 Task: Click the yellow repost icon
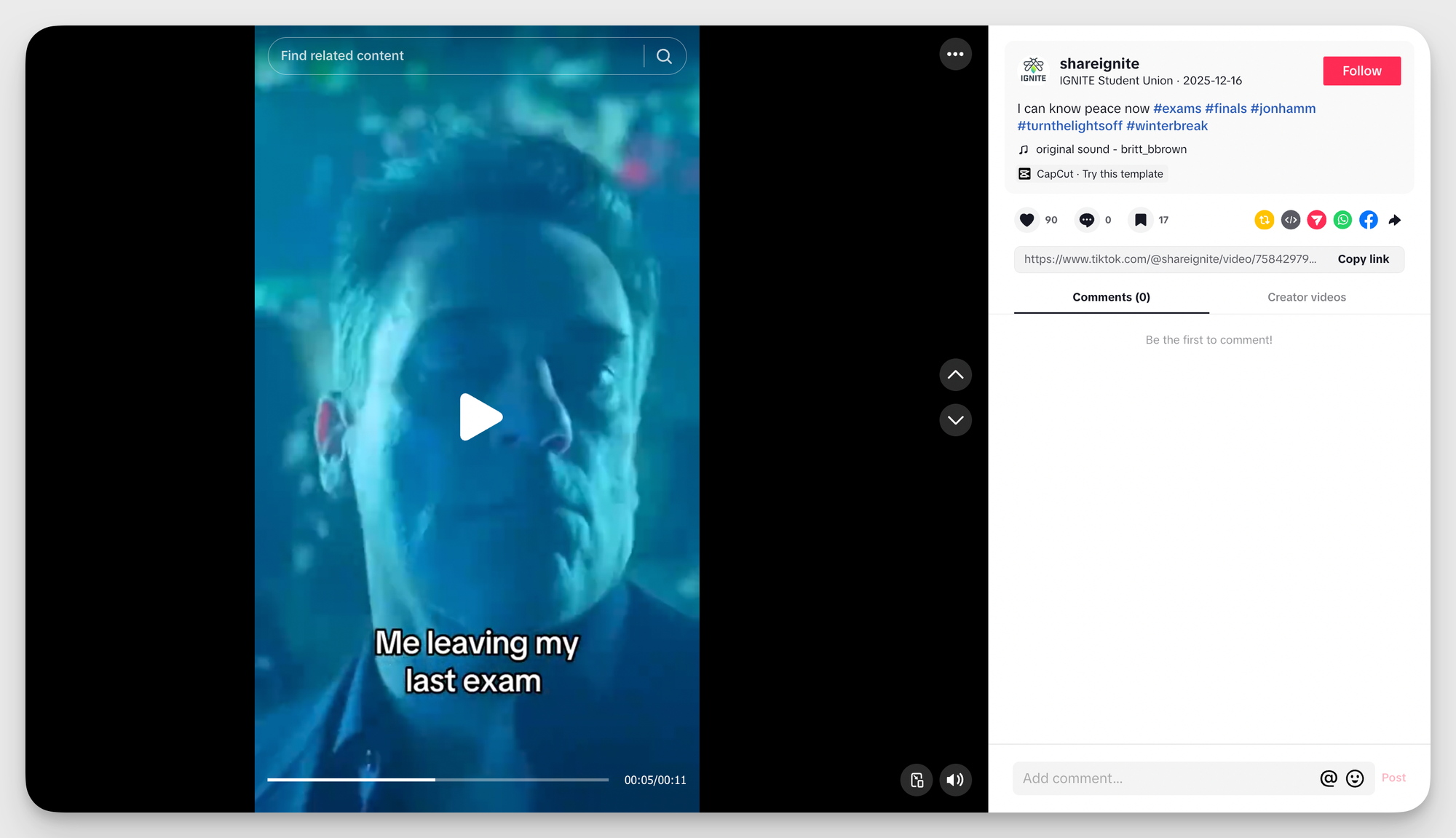(x=1264, y=220)
